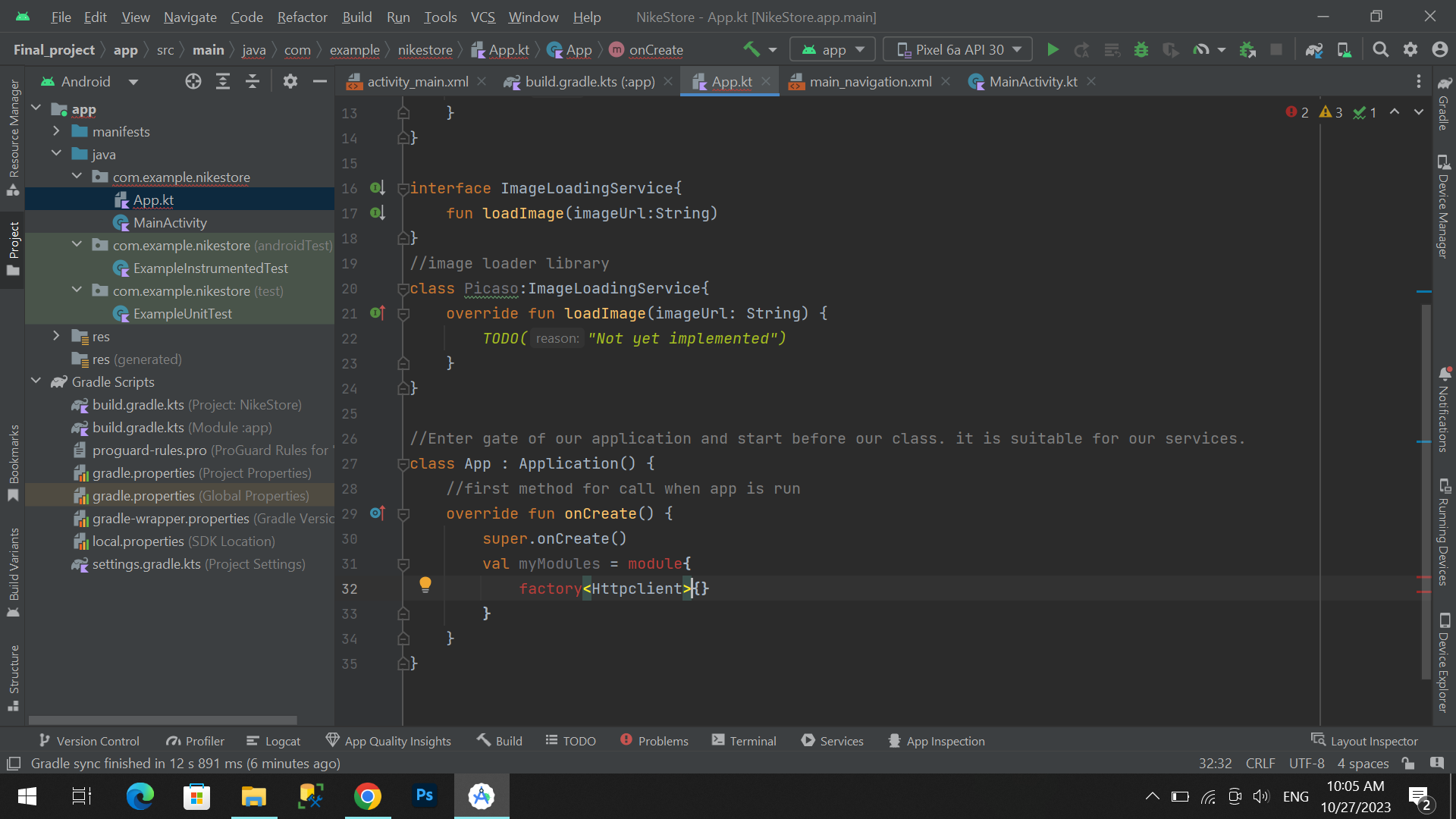The image size is (1456, 819).
Task: Run the app with the green play button
Action: (x=1053, y=49)
